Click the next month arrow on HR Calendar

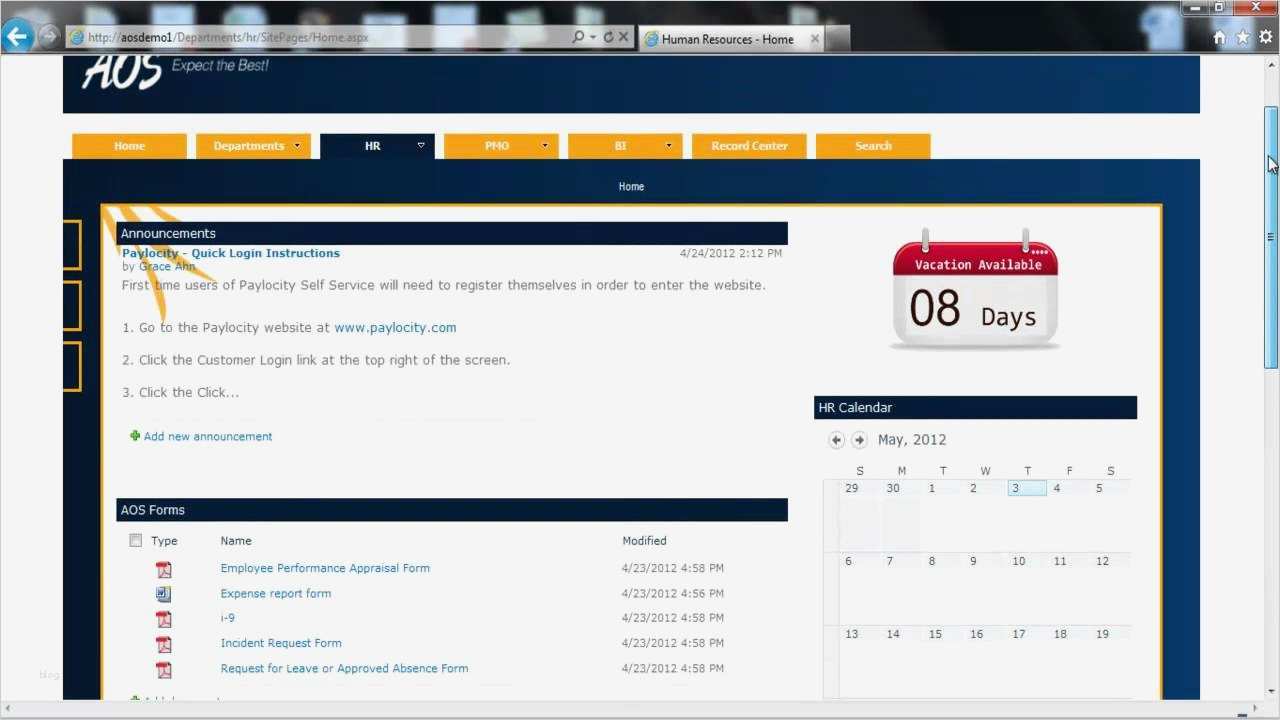pyautogui.click(x=859, y=440)
